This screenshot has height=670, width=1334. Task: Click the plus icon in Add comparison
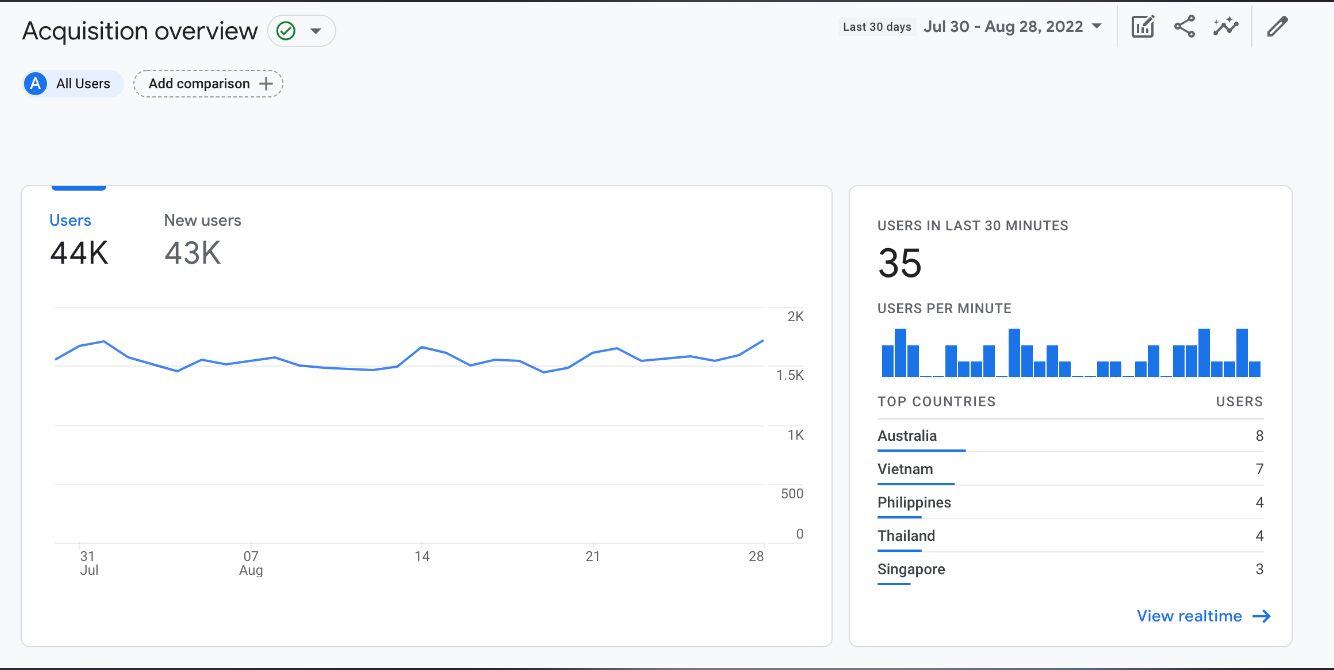266,84
